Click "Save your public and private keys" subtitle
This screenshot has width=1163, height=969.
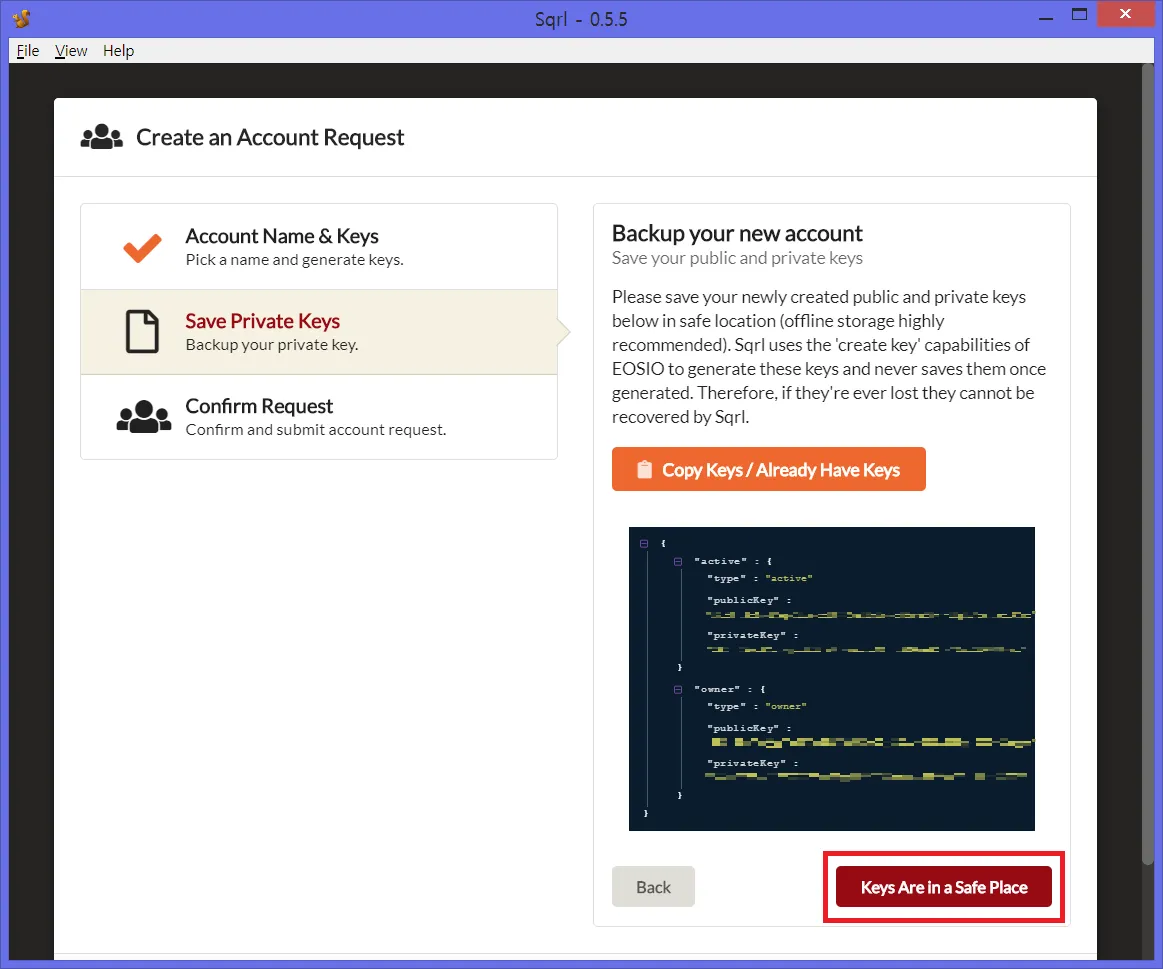[x=737, y=258]
